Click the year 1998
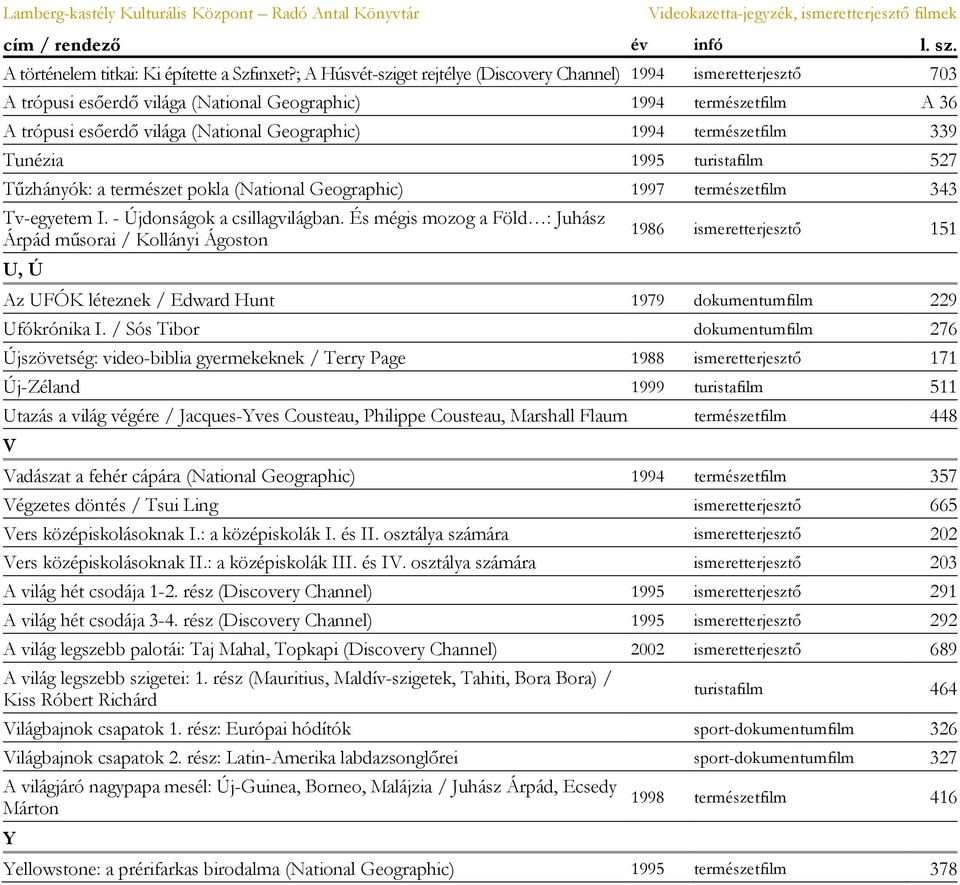Viewport: 960px width, 885px height. coord(647,797)
